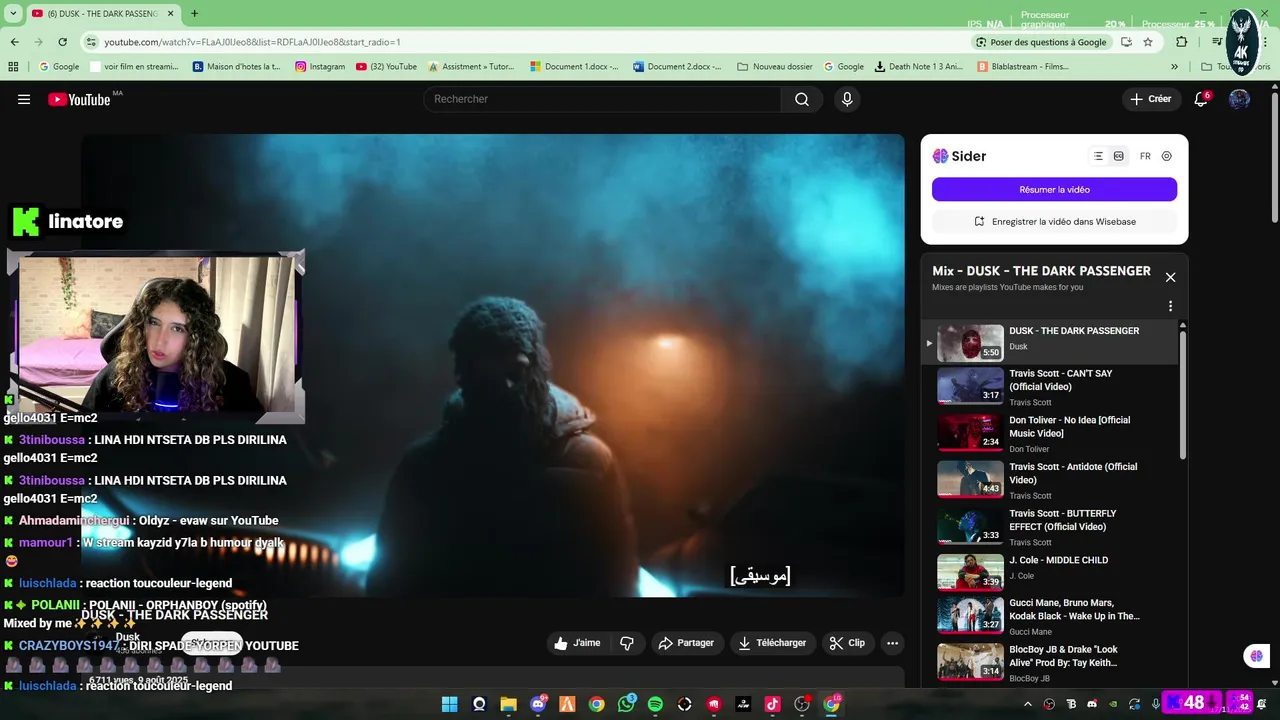Open the Chrome tab search dropdown
This screenshot has height=720, width=1280.
13,14
